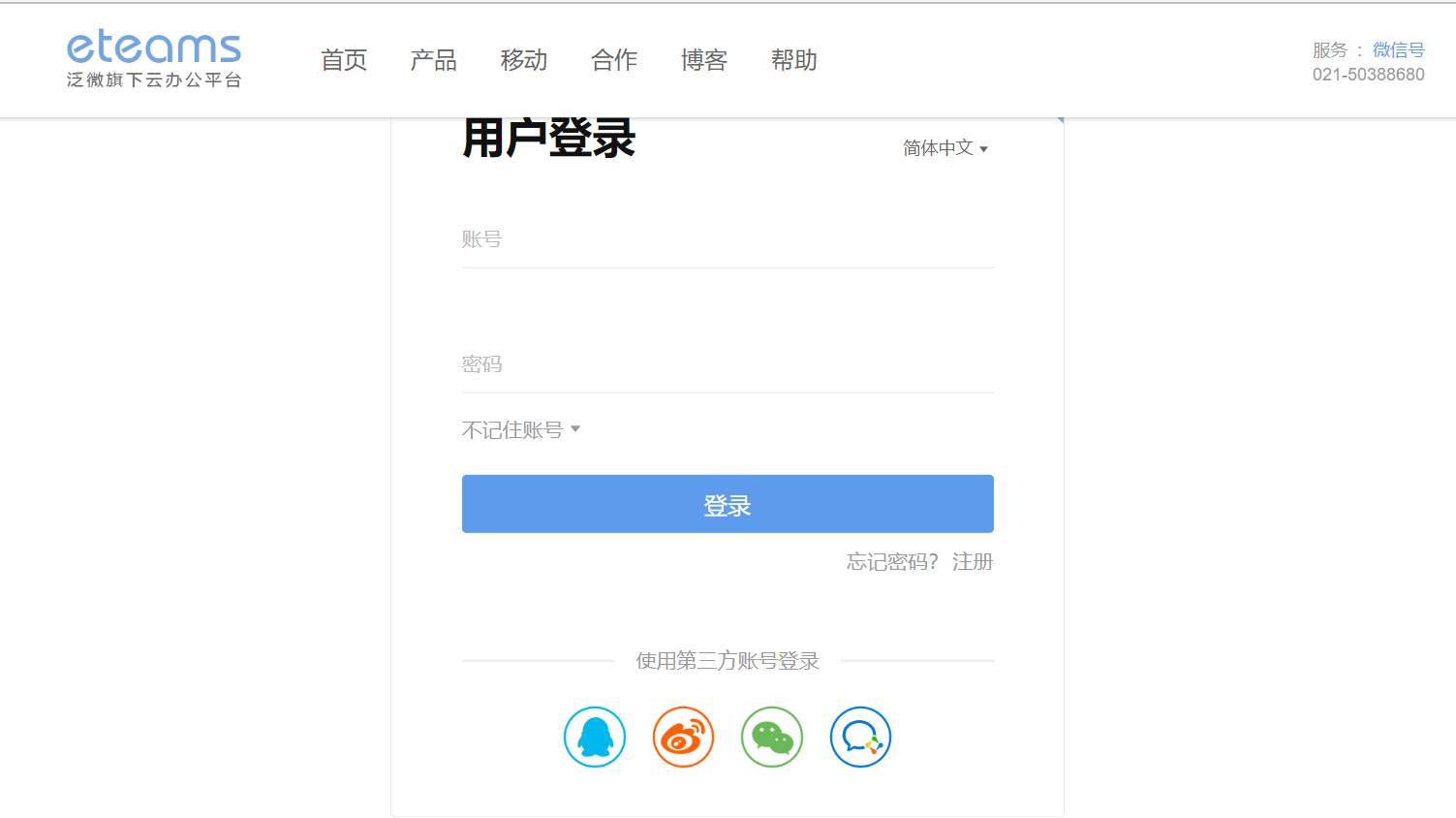Image resolution: width=1456 pixels, height=818 pixels.
Task: Follow the 忘记密码? link
Action: click(892, 562)
